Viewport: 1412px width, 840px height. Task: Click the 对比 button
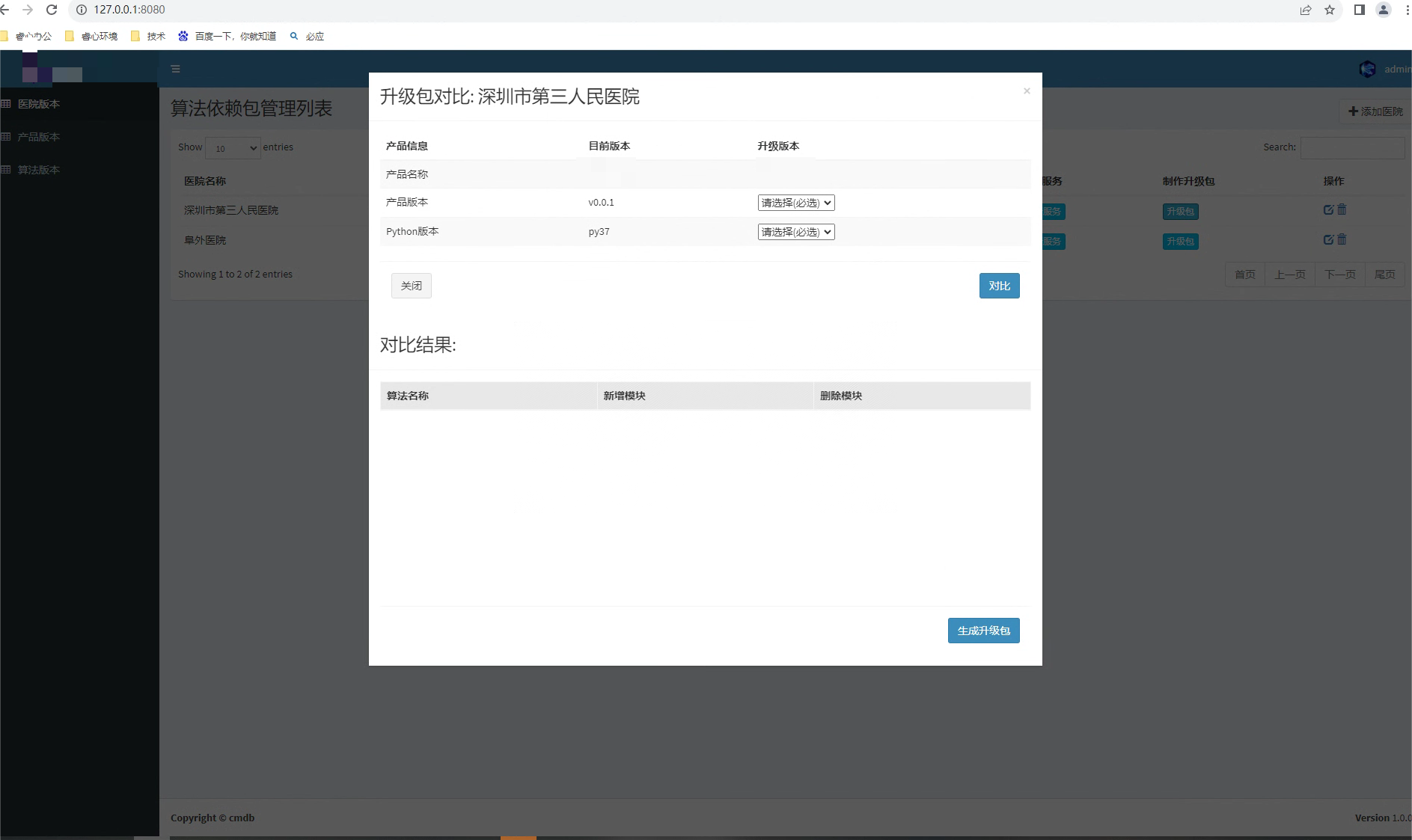(999, 286)
